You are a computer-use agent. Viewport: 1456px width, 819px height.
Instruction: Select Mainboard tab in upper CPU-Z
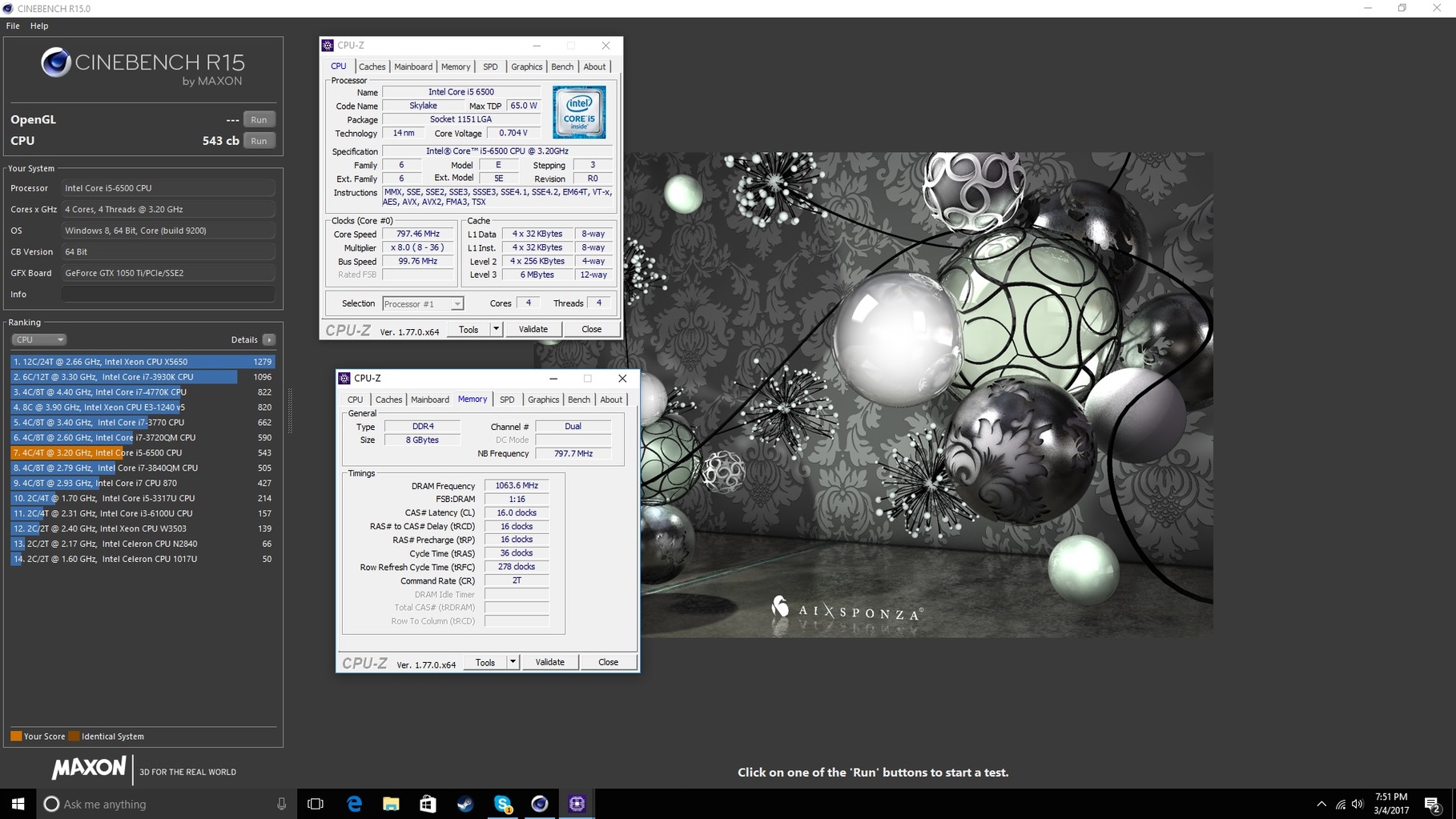point(413,66)
